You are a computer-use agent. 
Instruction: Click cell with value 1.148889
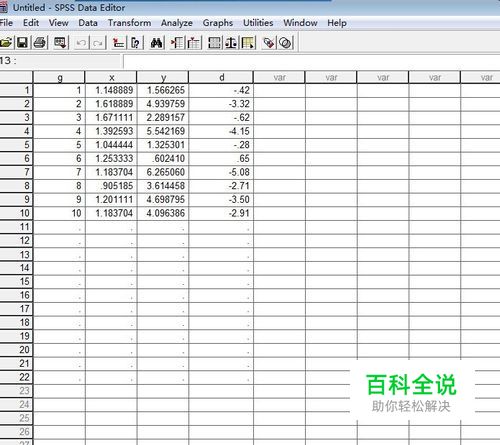(111, 90)
